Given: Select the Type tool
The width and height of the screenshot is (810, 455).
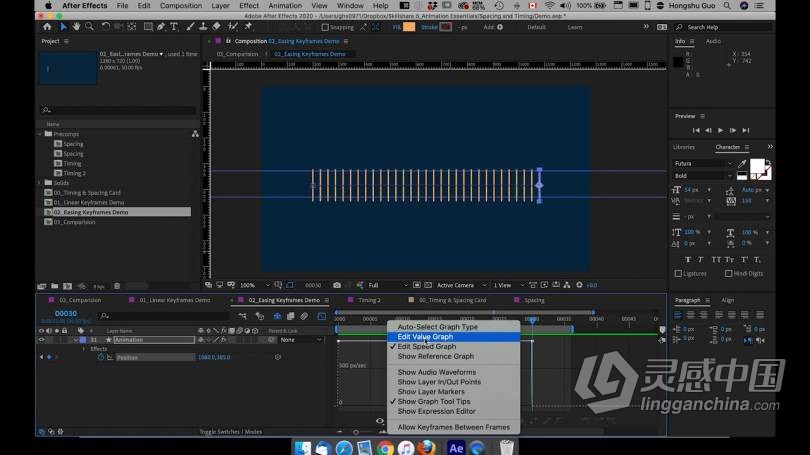Looking at the screenshot, I should (174, 26).
